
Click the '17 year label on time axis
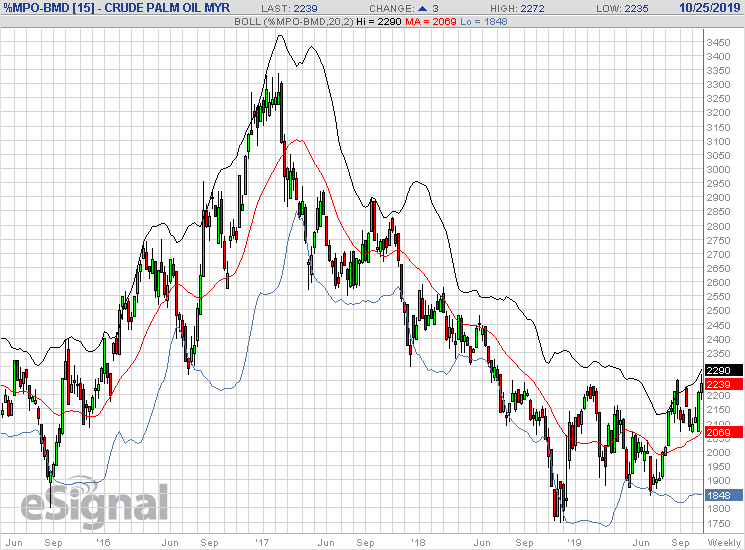[x=262, y=542]
